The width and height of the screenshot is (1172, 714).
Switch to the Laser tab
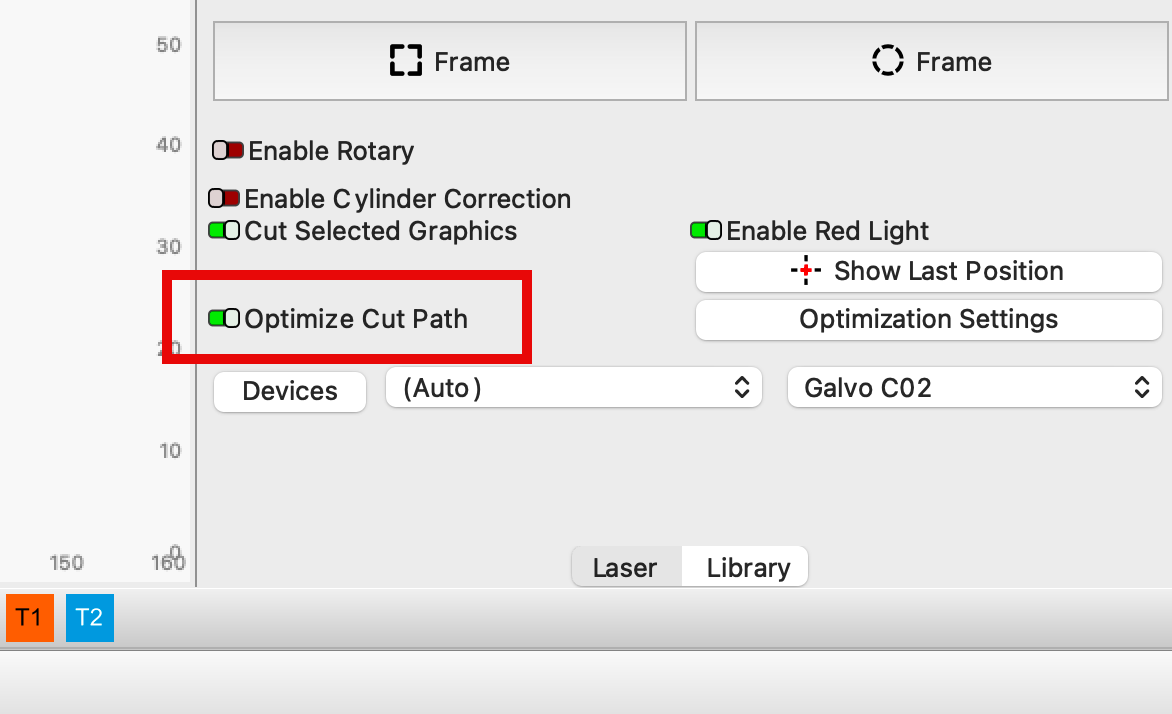[x=625, y=568]
